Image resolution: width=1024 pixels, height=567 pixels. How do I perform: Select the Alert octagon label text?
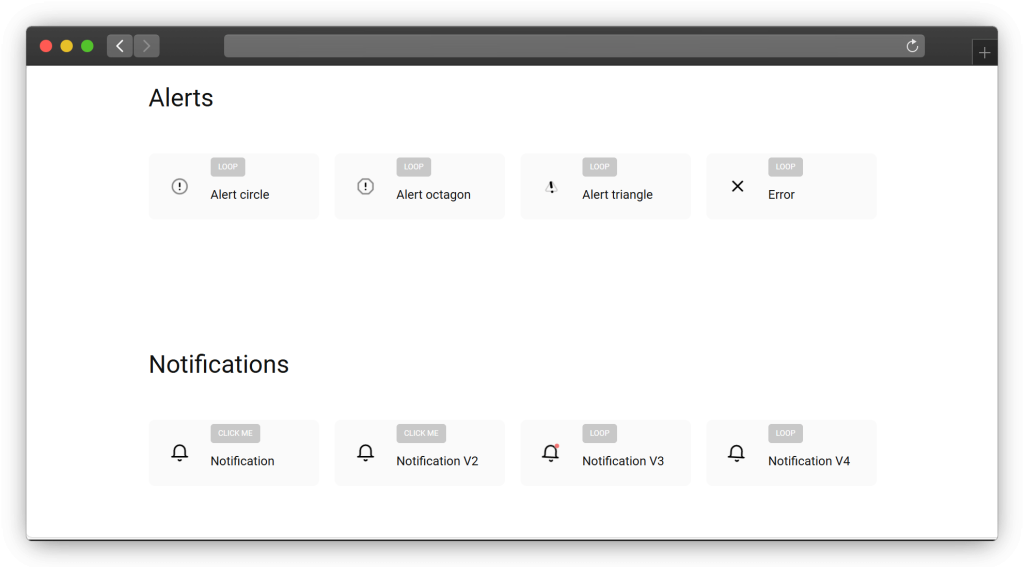click(x=433, y=195)
